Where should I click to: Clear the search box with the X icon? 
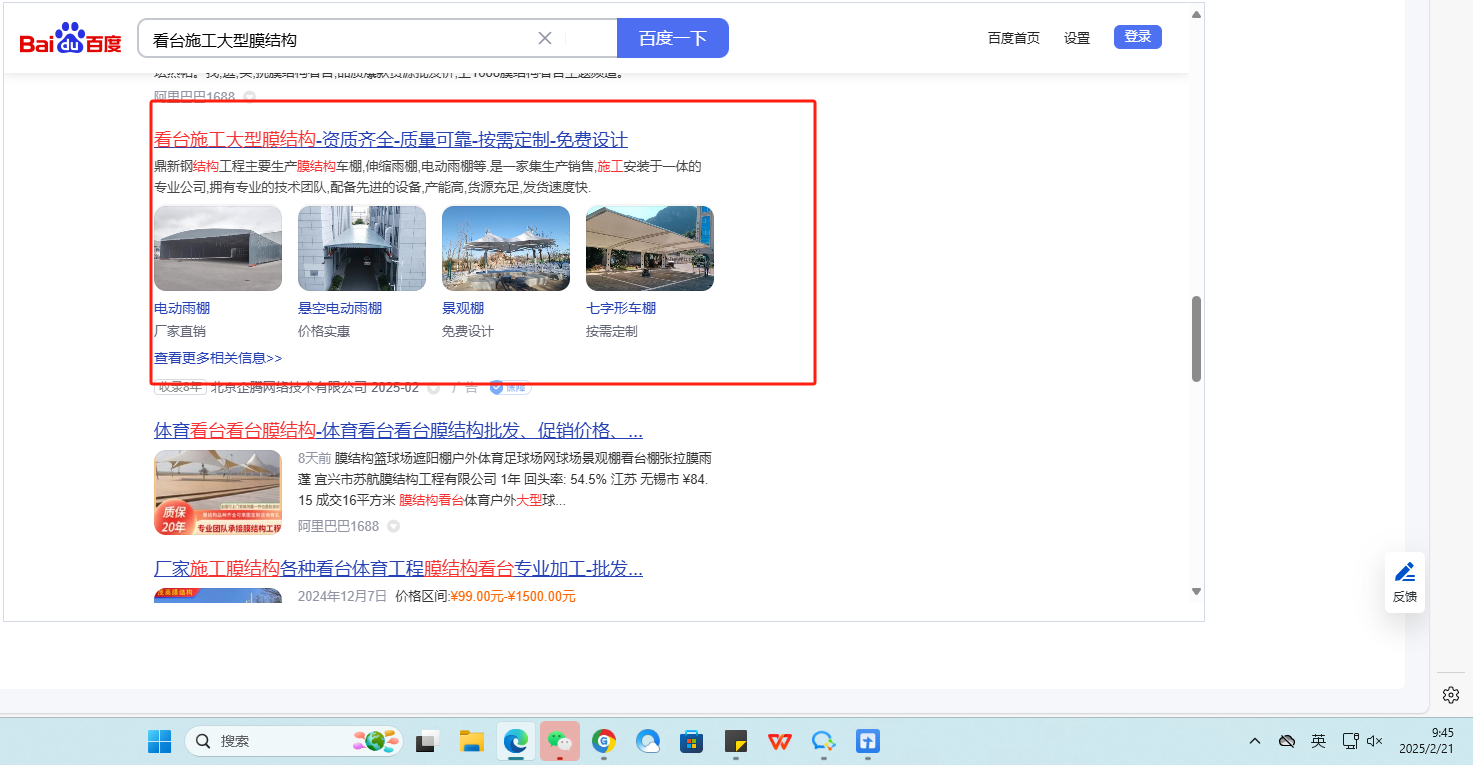coord(545,38)
